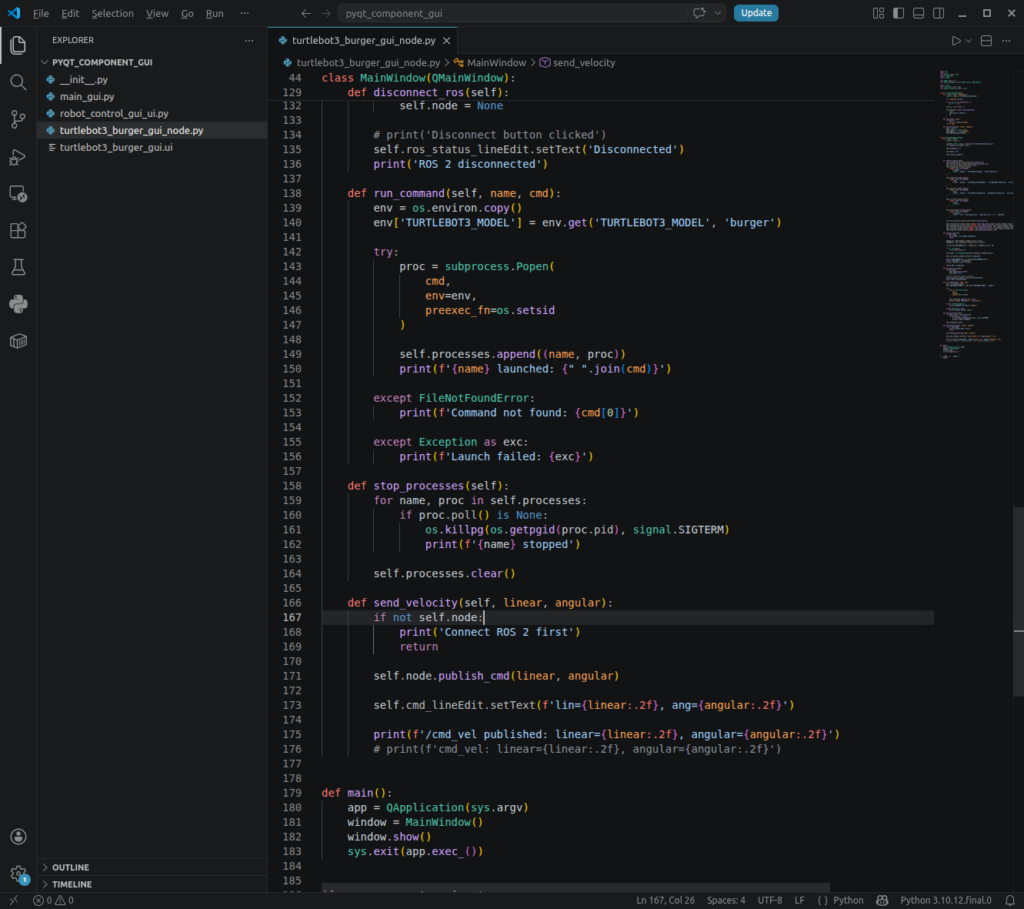Click the editor vertical scrollbar thumb
Viewport: 1024px width, 909px height.
(x=1018, y=601)
